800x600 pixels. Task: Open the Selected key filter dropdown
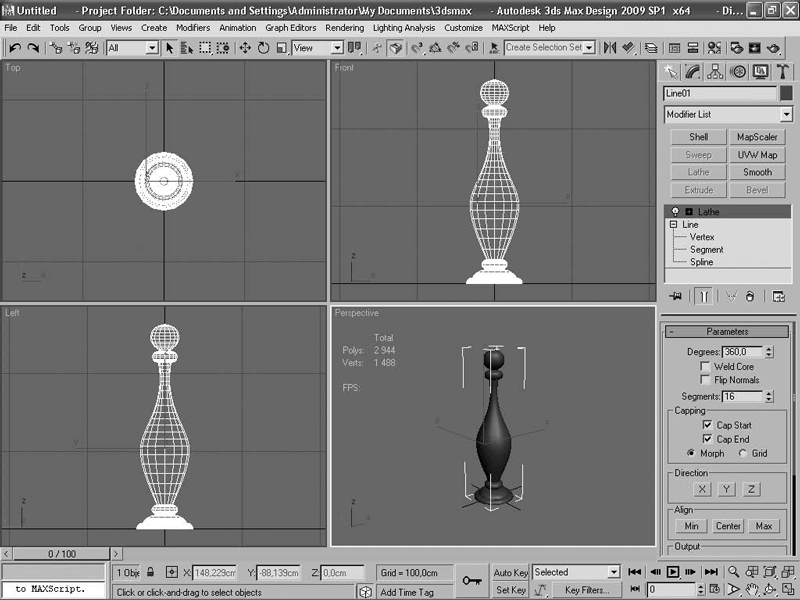point(614,572)
